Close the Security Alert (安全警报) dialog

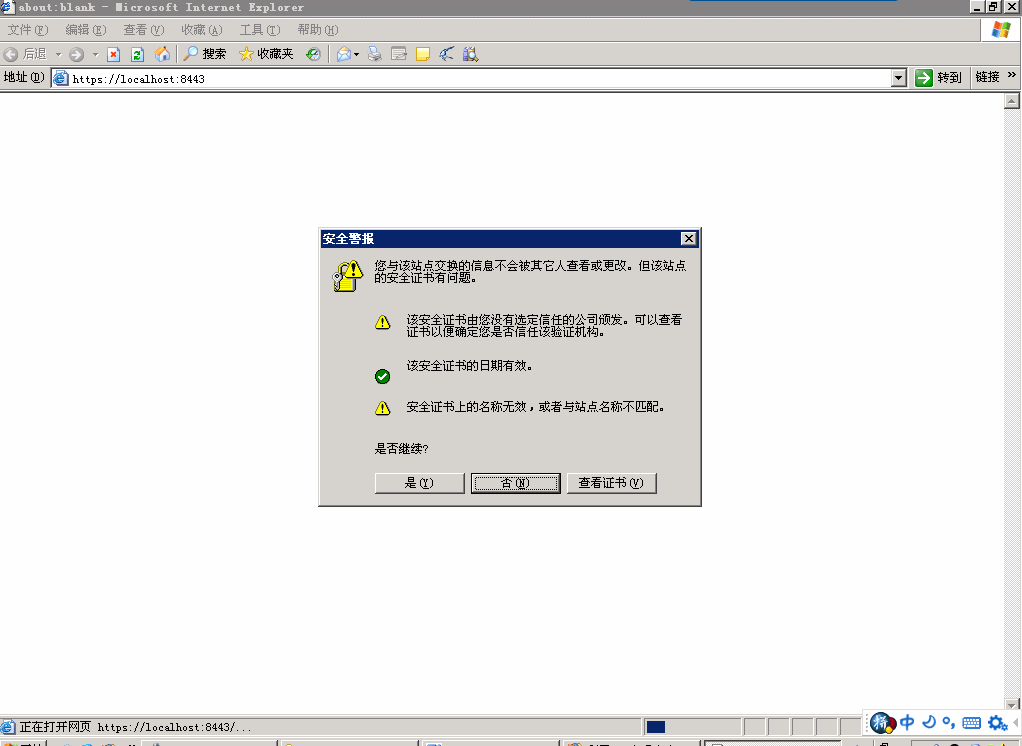[688, 238]
